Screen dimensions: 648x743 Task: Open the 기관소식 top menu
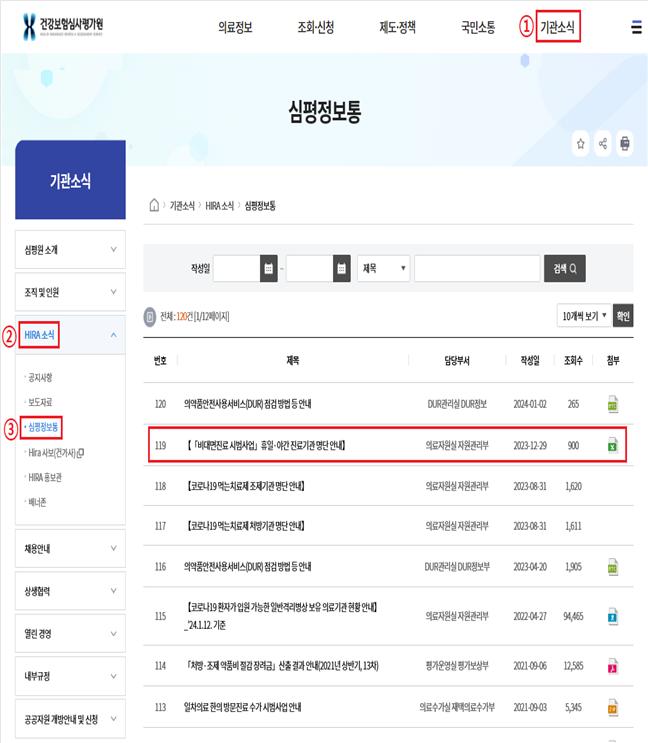click(x=557, y=27)
